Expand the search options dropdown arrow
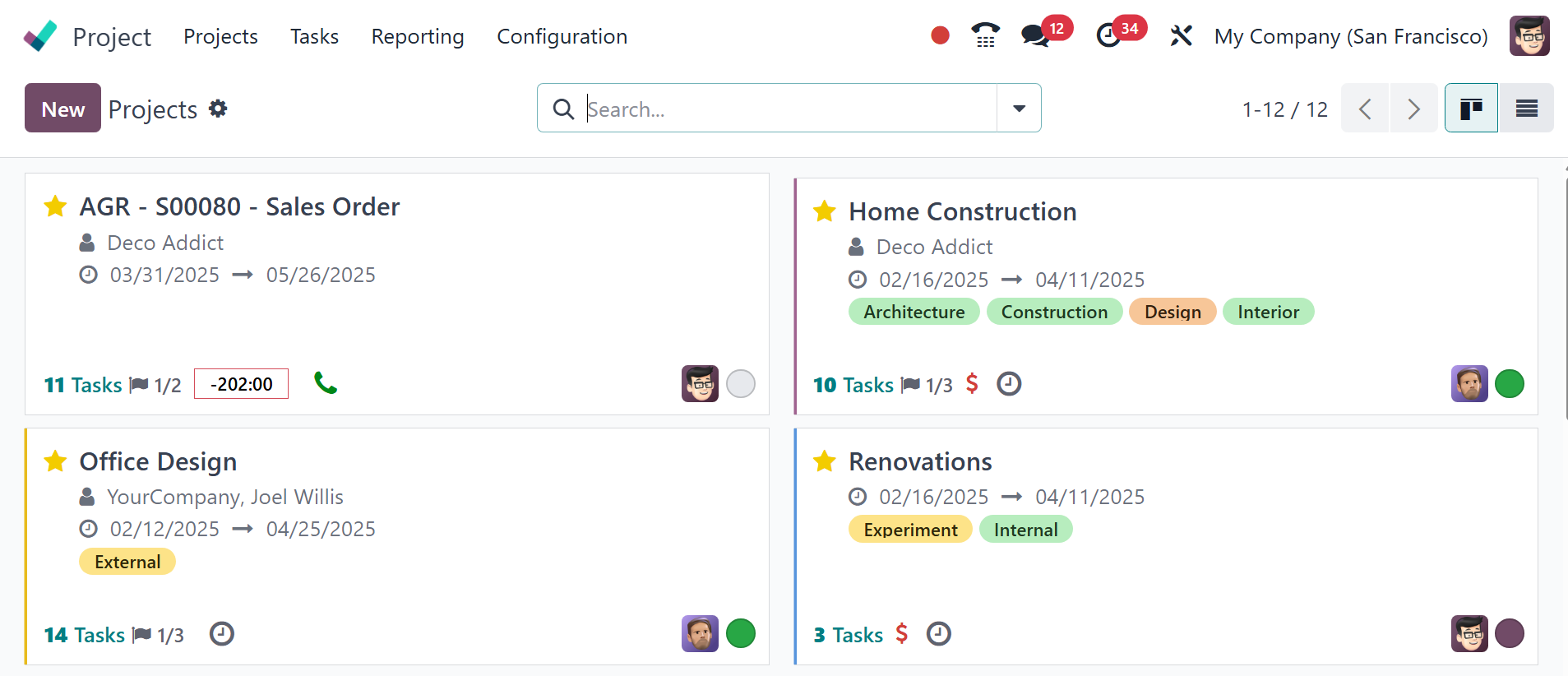The image size is (1568, 676). [1019, 108]
